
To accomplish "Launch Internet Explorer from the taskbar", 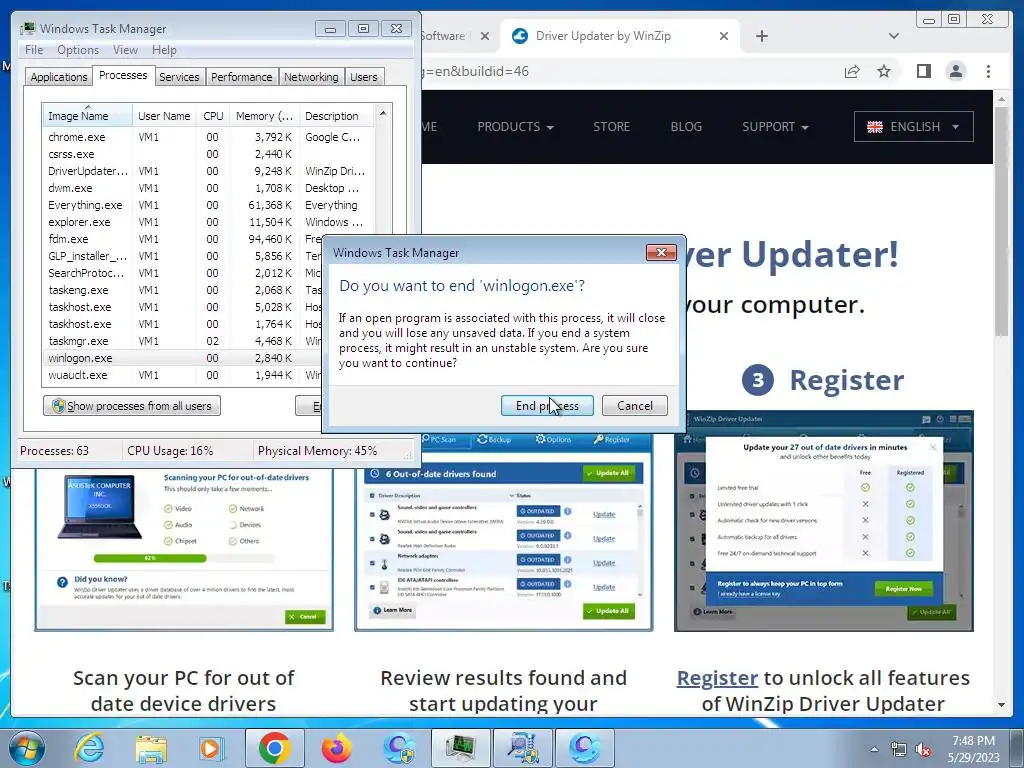I will point(89,748).
